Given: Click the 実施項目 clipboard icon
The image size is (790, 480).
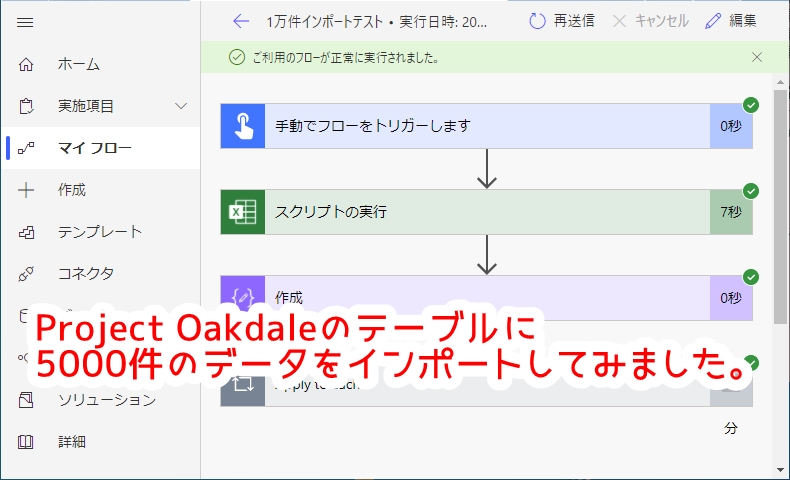Looking at the screenshot, I should pos(26,106).
